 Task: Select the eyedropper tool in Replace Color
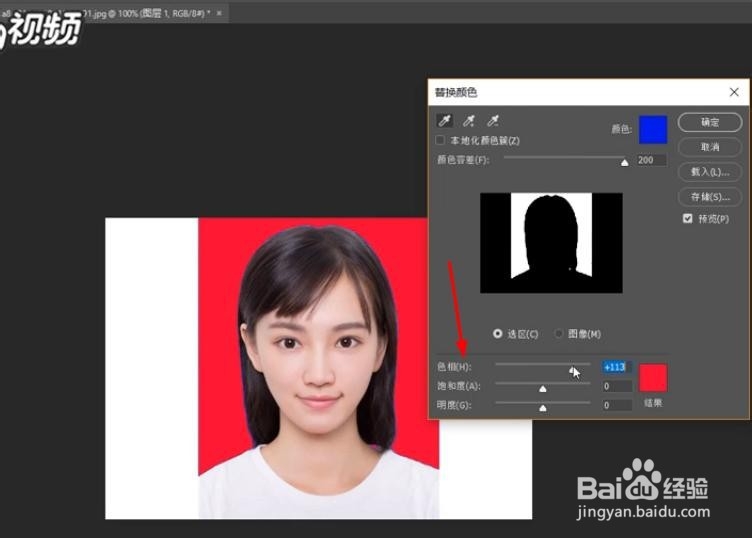click(445, 120)
